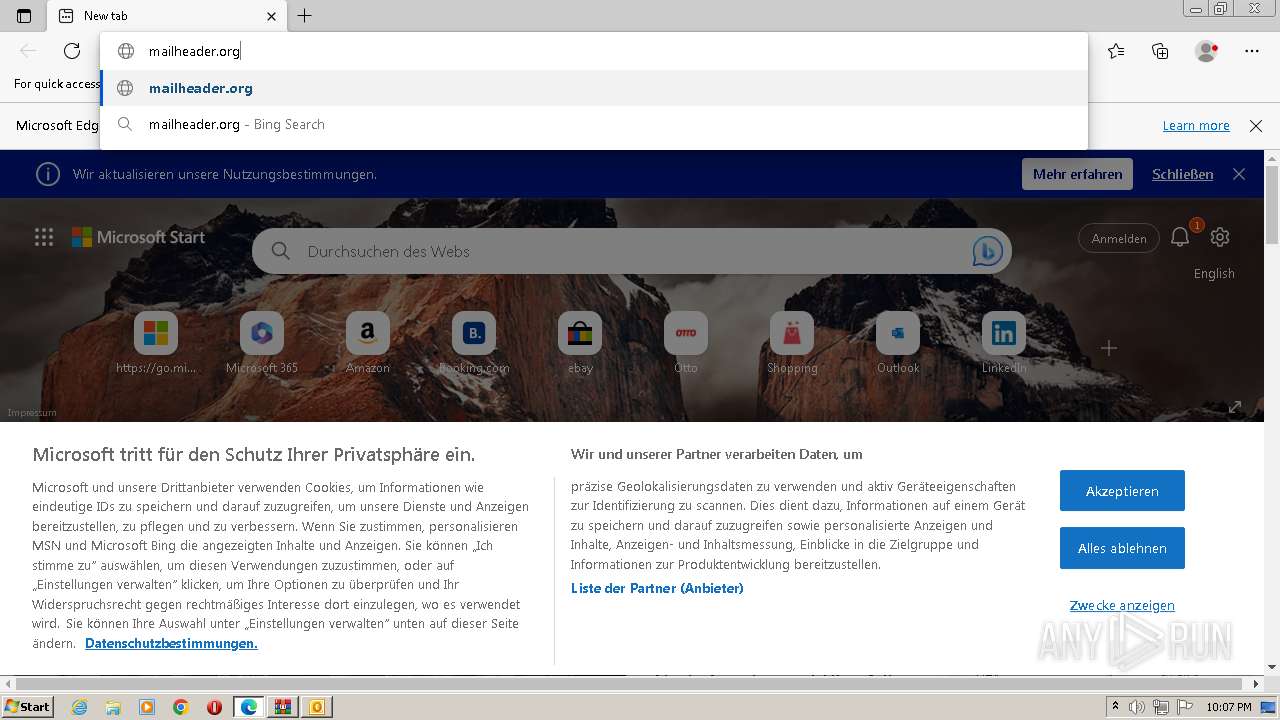Open the Datenschutzbestimmungen link
This screenshot has width=1280, height=720.
(x=171, y=643)
